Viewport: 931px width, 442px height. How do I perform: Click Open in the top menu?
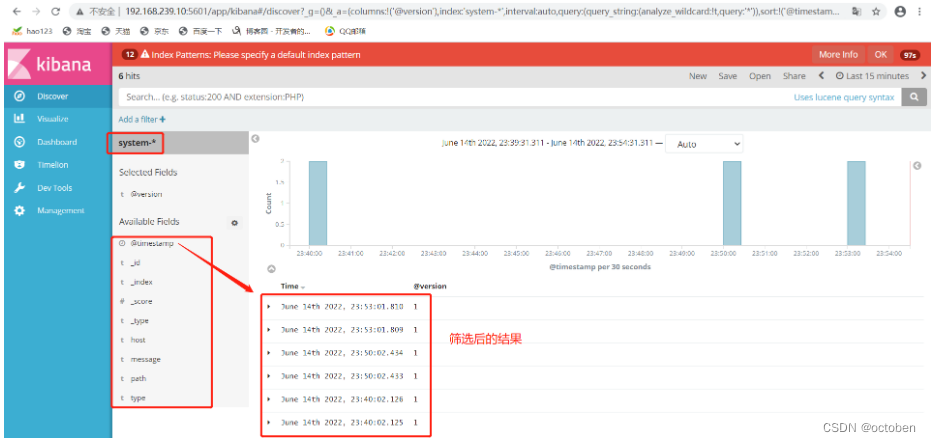click(759, 76)
